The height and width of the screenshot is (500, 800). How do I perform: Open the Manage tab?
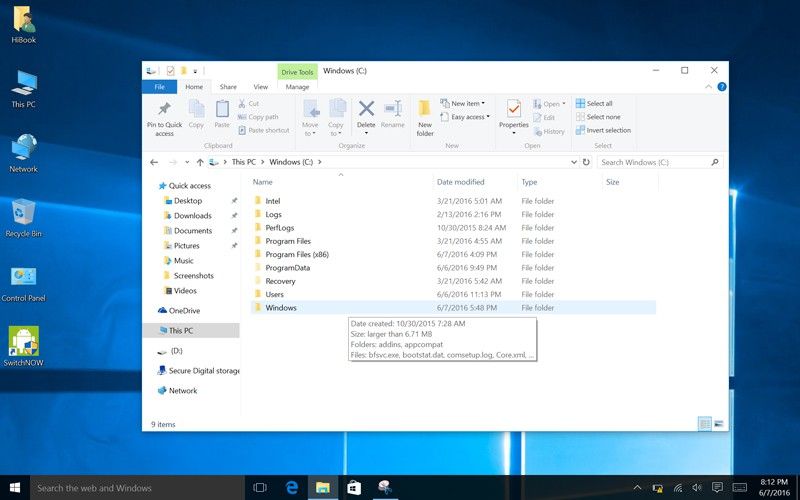pyautogui.click(x=297, y=87)
